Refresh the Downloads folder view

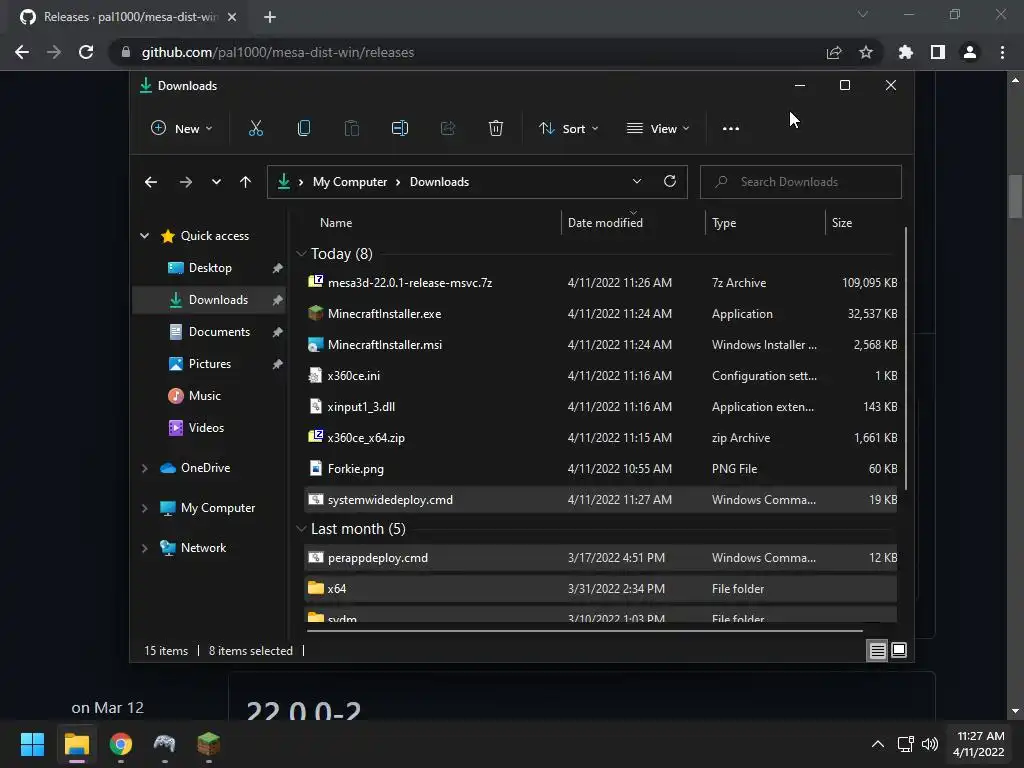(x=669, y=182)
